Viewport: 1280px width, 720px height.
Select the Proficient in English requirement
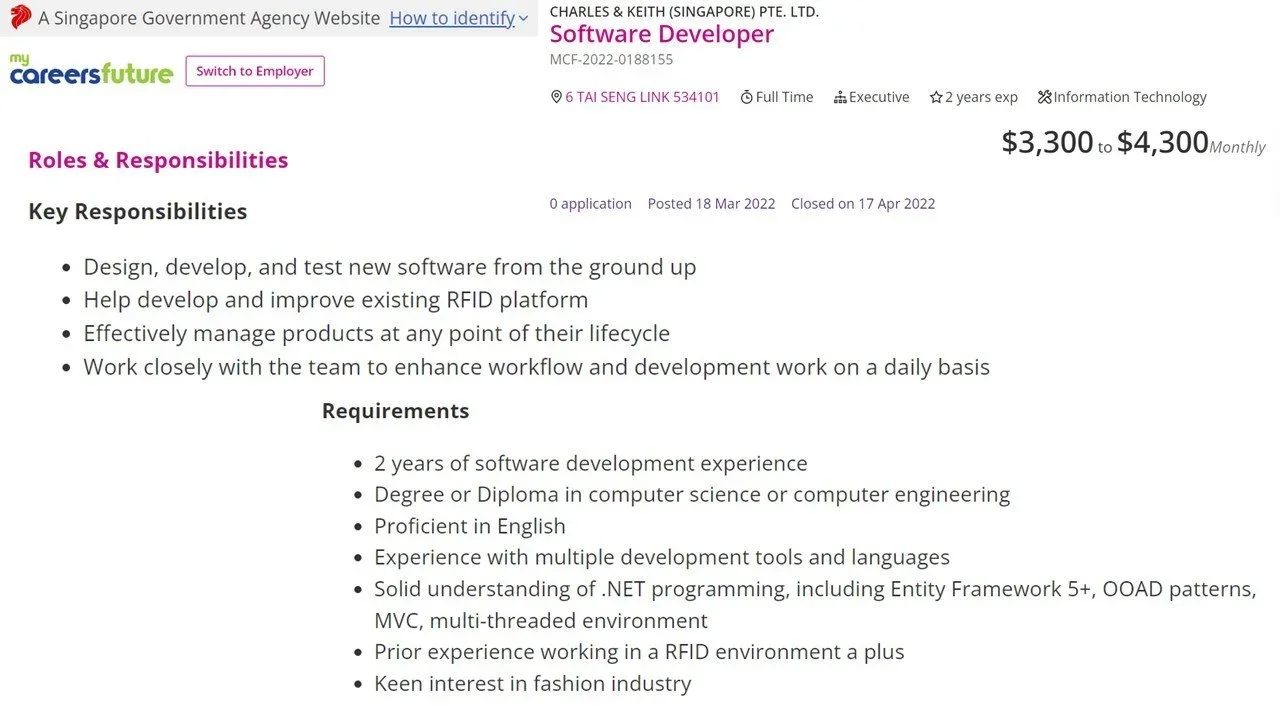pos(470,526)
